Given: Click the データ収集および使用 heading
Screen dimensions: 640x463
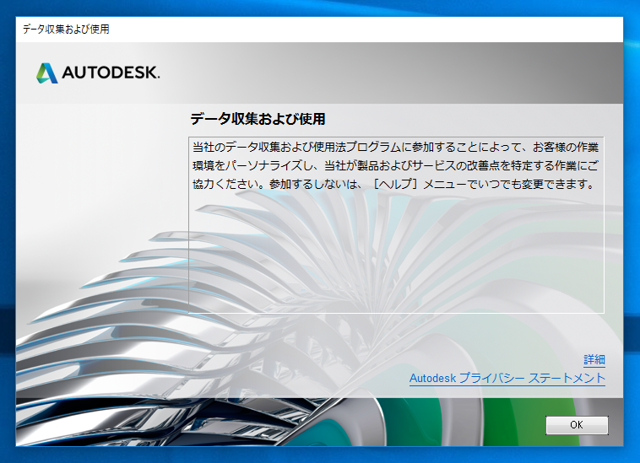Looking at the screenshot, I should [x=258, y=119].
